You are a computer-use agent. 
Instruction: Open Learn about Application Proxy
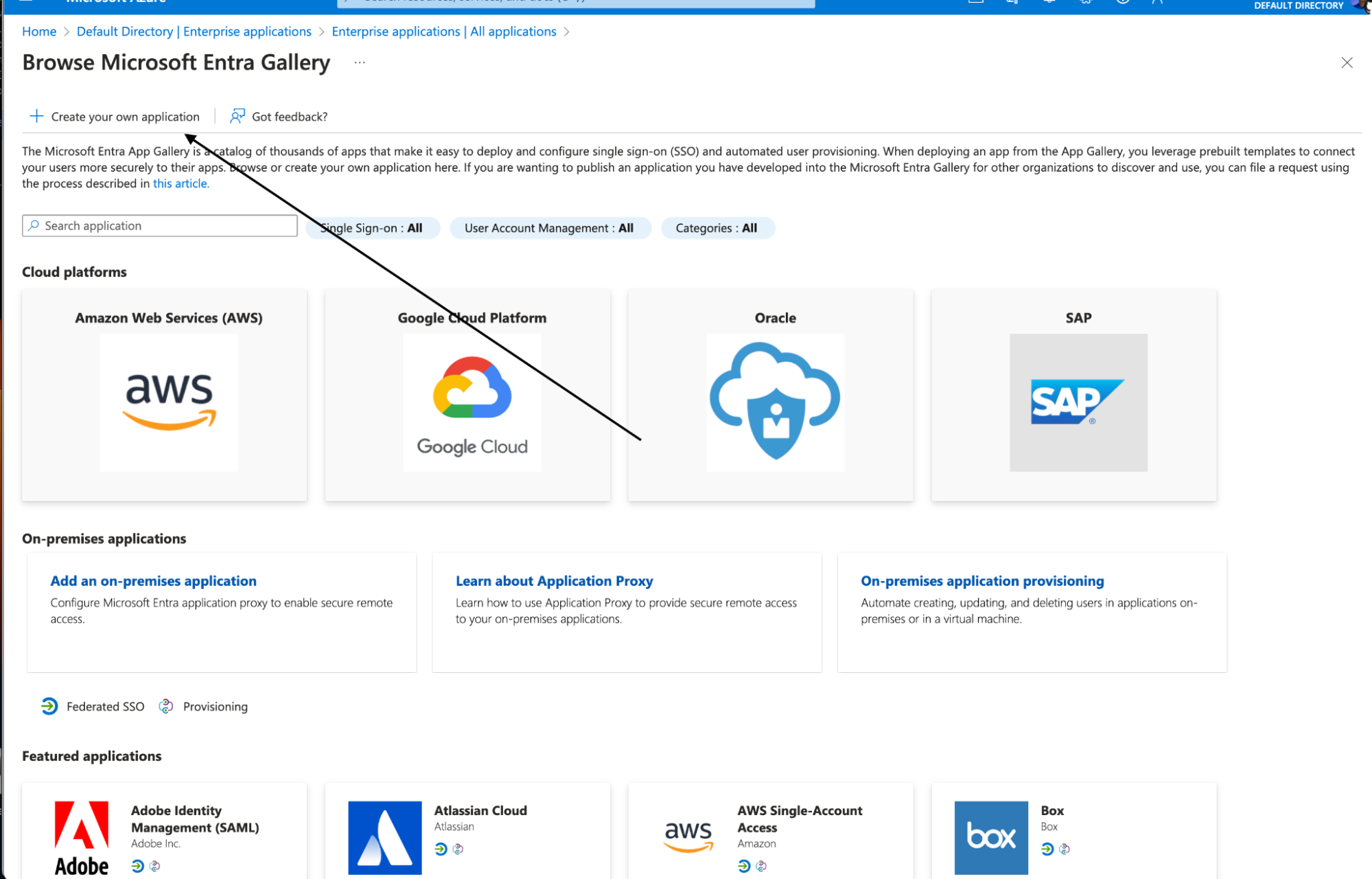555,581
